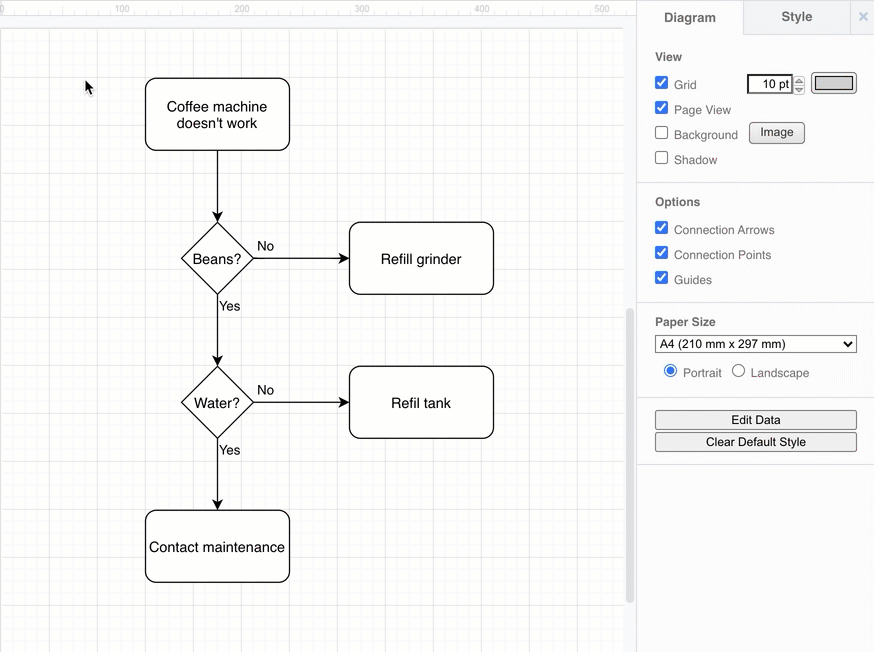Enable the Shadow option

661,157
